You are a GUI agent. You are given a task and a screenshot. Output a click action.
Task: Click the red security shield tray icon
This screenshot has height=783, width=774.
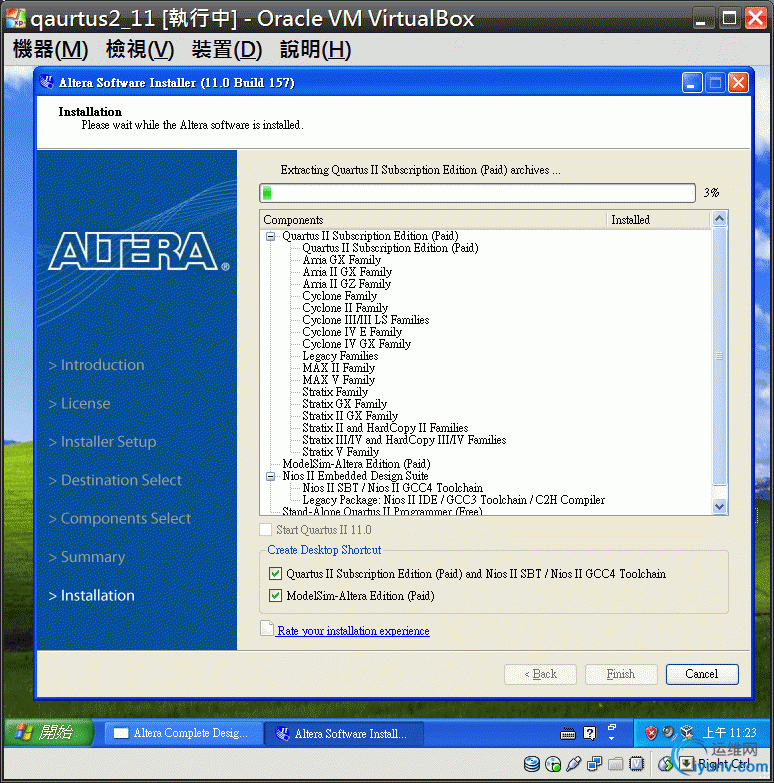coord(651,733)
